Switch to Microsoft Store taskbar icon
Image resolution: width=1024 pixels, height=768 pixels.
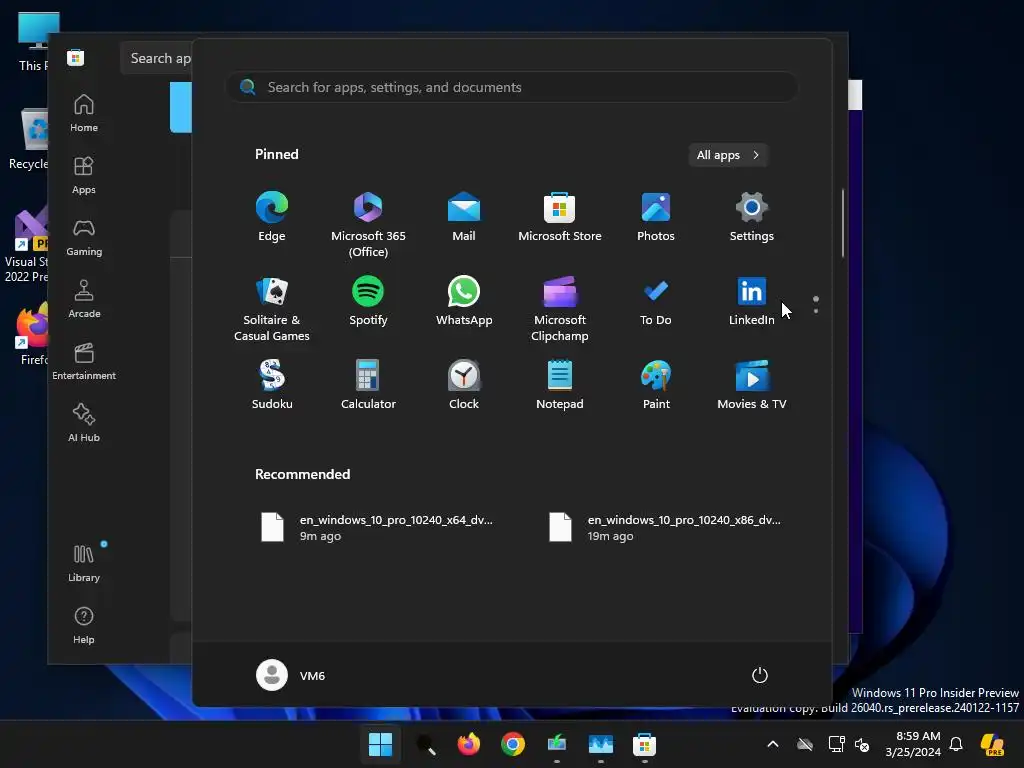645,744
